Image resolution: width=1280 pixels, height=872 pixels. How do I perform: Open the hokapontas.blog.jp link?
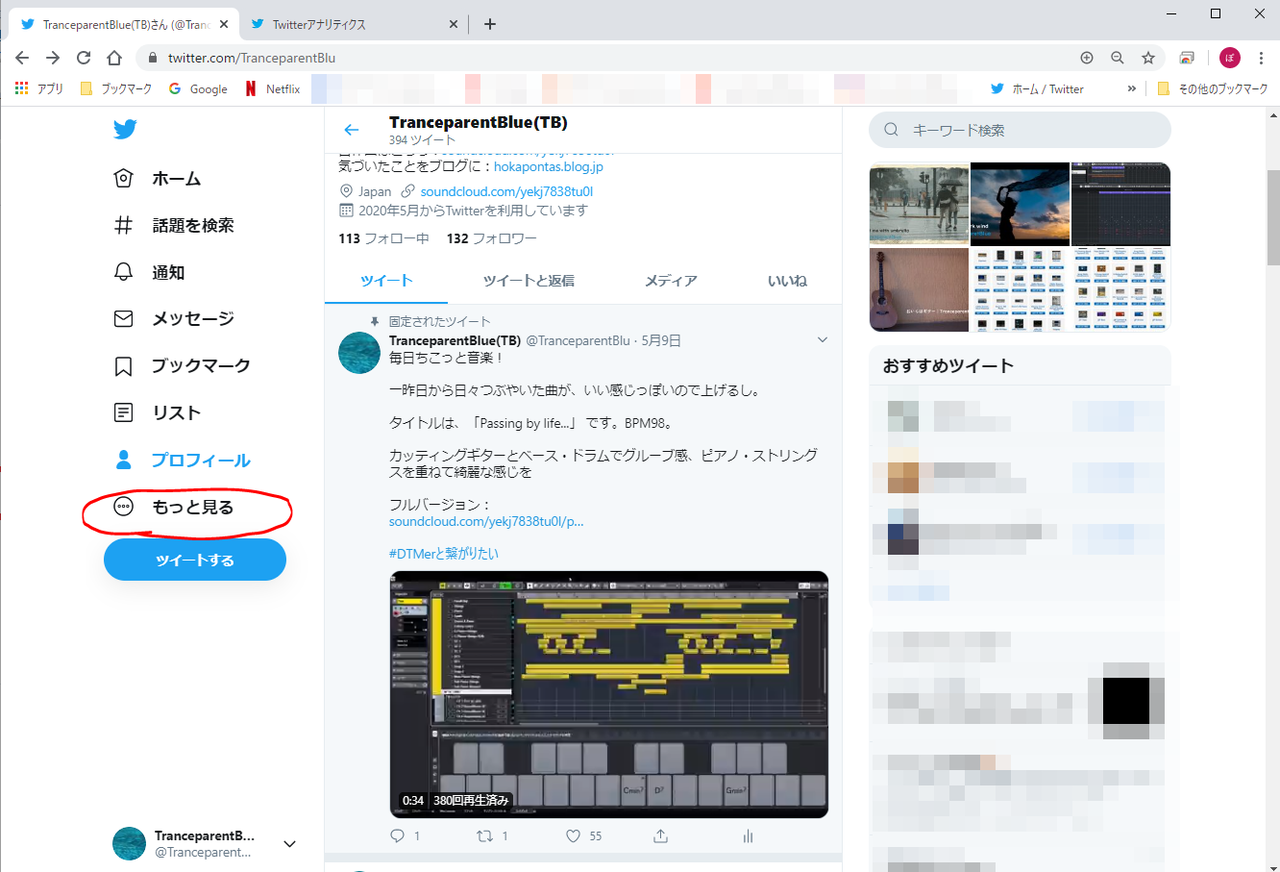(x=548, y=167)
